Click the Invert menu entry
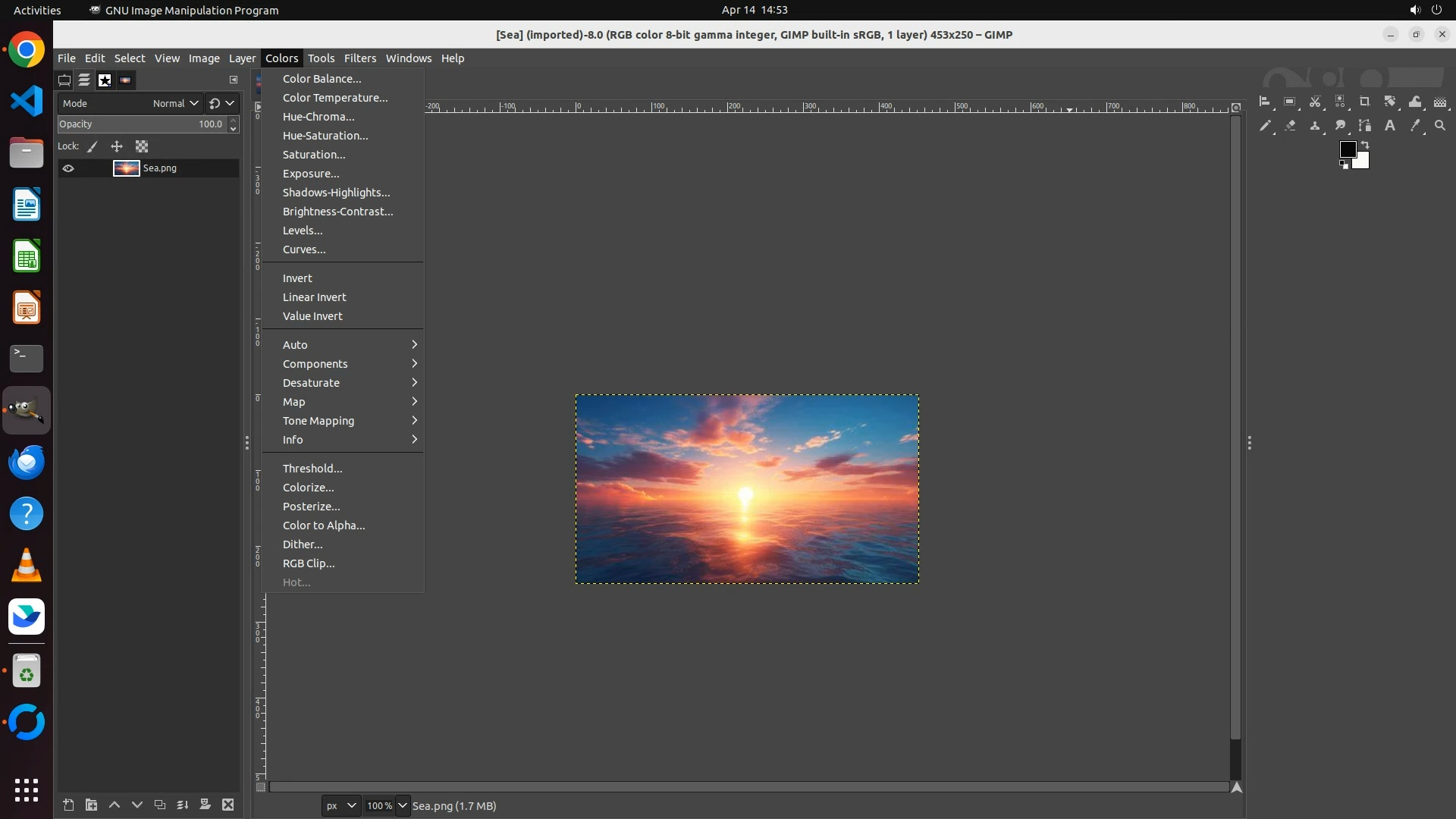The width and height of the screenshot is (1456, 819). 297,278
